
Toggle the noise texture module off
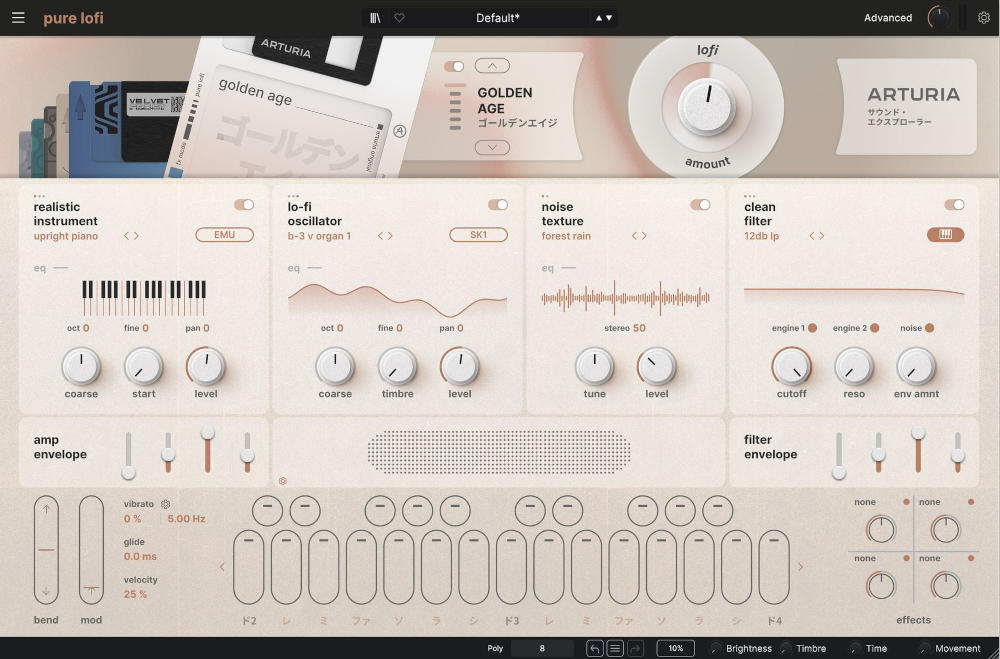tap(700, 205)
